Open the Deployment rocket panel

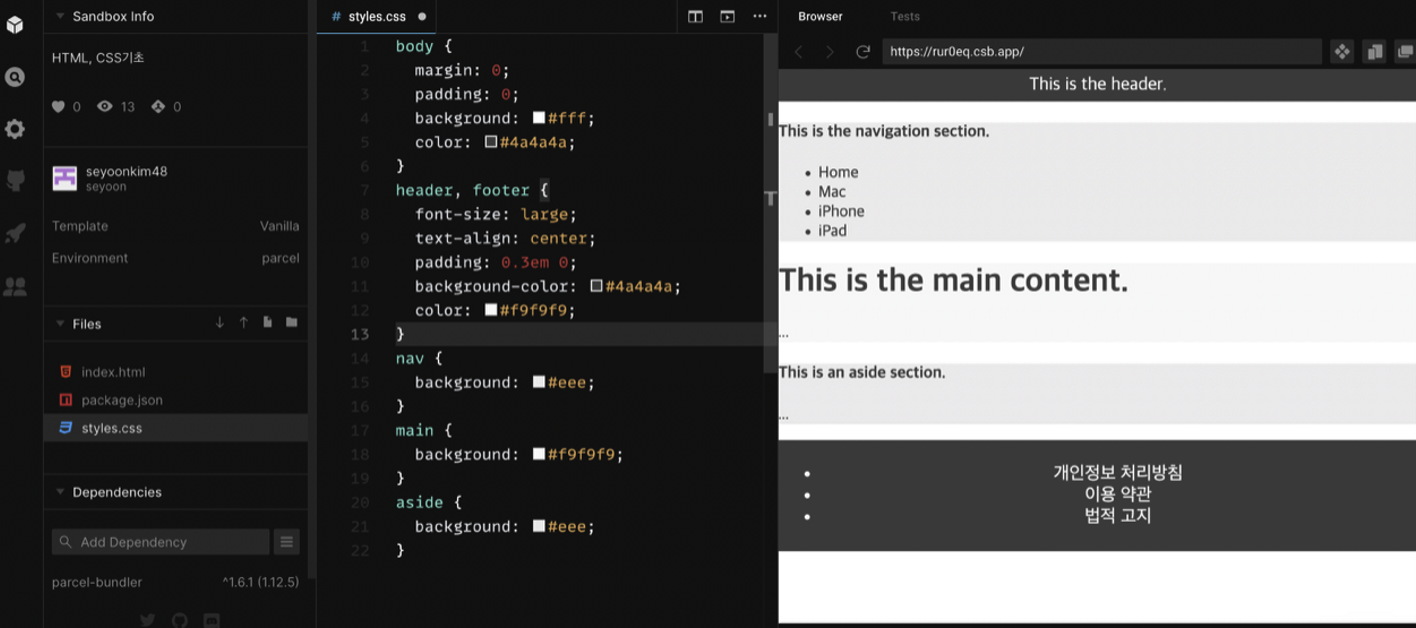coord(15,233)
